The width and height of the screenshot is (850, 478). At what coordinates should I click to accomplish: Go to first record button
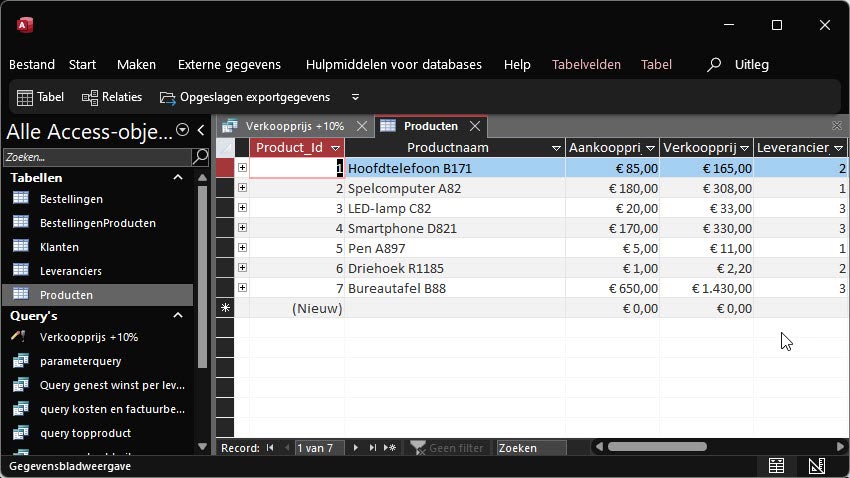tap(270, 448)
